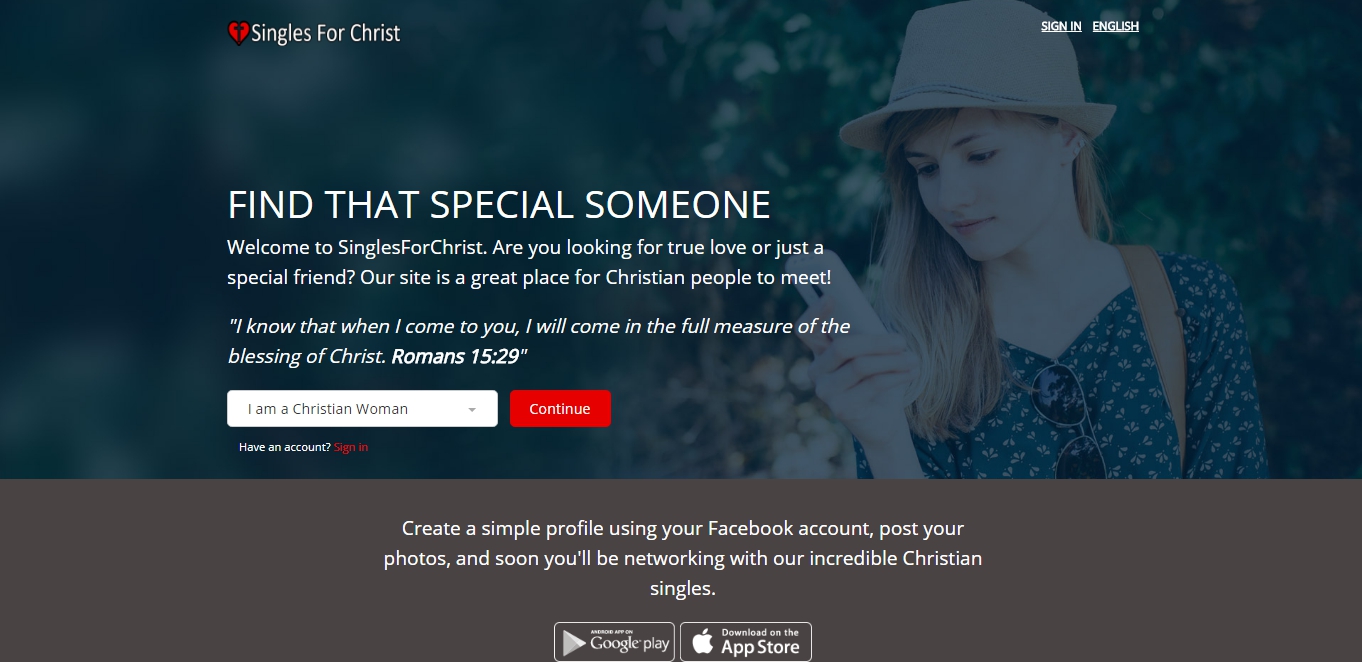Screen dimensions: 1362x662
Task: Click the Have an account? text
Action: click(285, 447)
